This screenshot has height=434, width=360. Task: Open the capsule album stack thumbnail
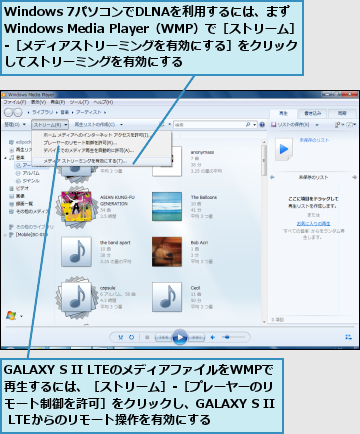click(x=76, y=297)
